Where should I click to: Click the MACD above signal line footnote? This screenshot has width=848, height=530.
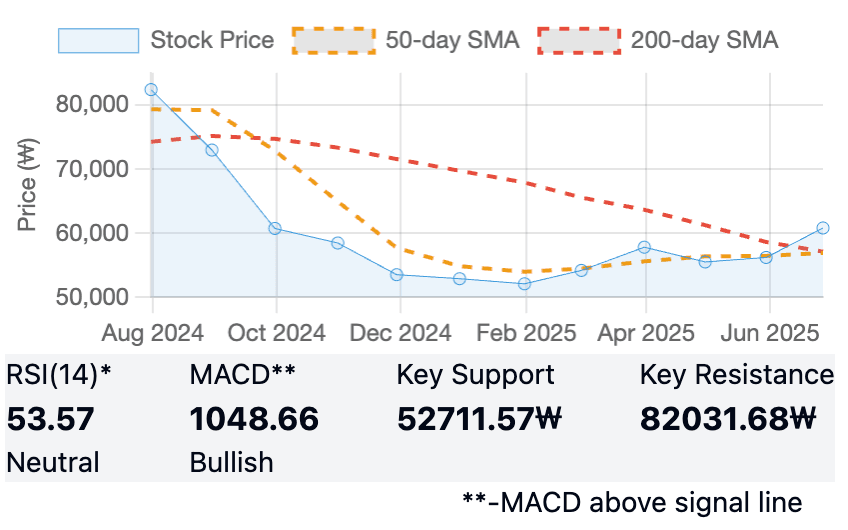click(x=632, y=501)
